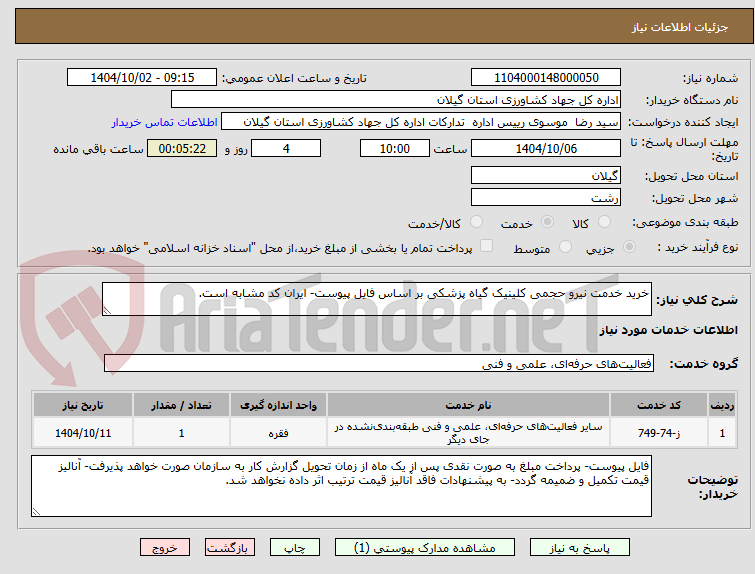Click the نام خدمت column header
The width and height of the screenshot is (755, 574).
click(x=468, y=405)
